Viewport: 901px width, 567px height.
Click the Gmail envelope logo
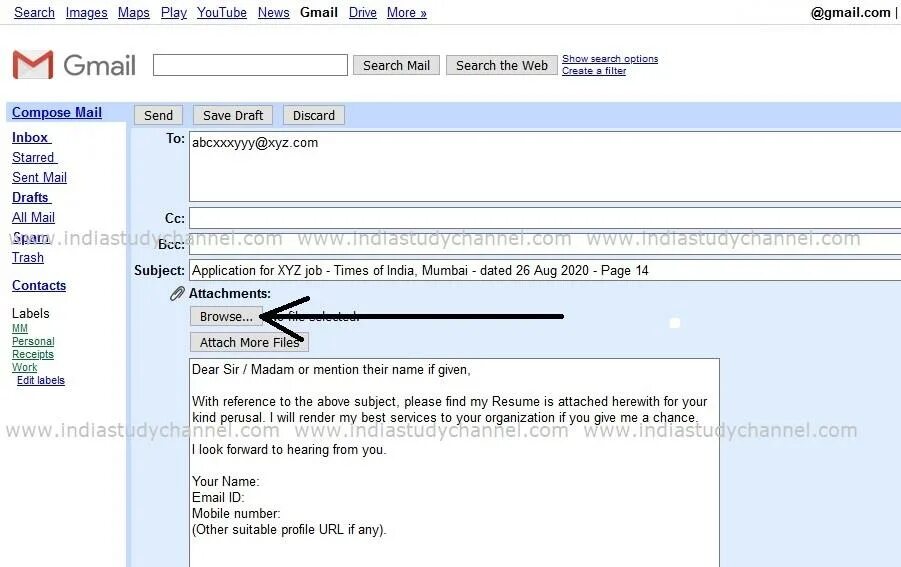(33, 64)
